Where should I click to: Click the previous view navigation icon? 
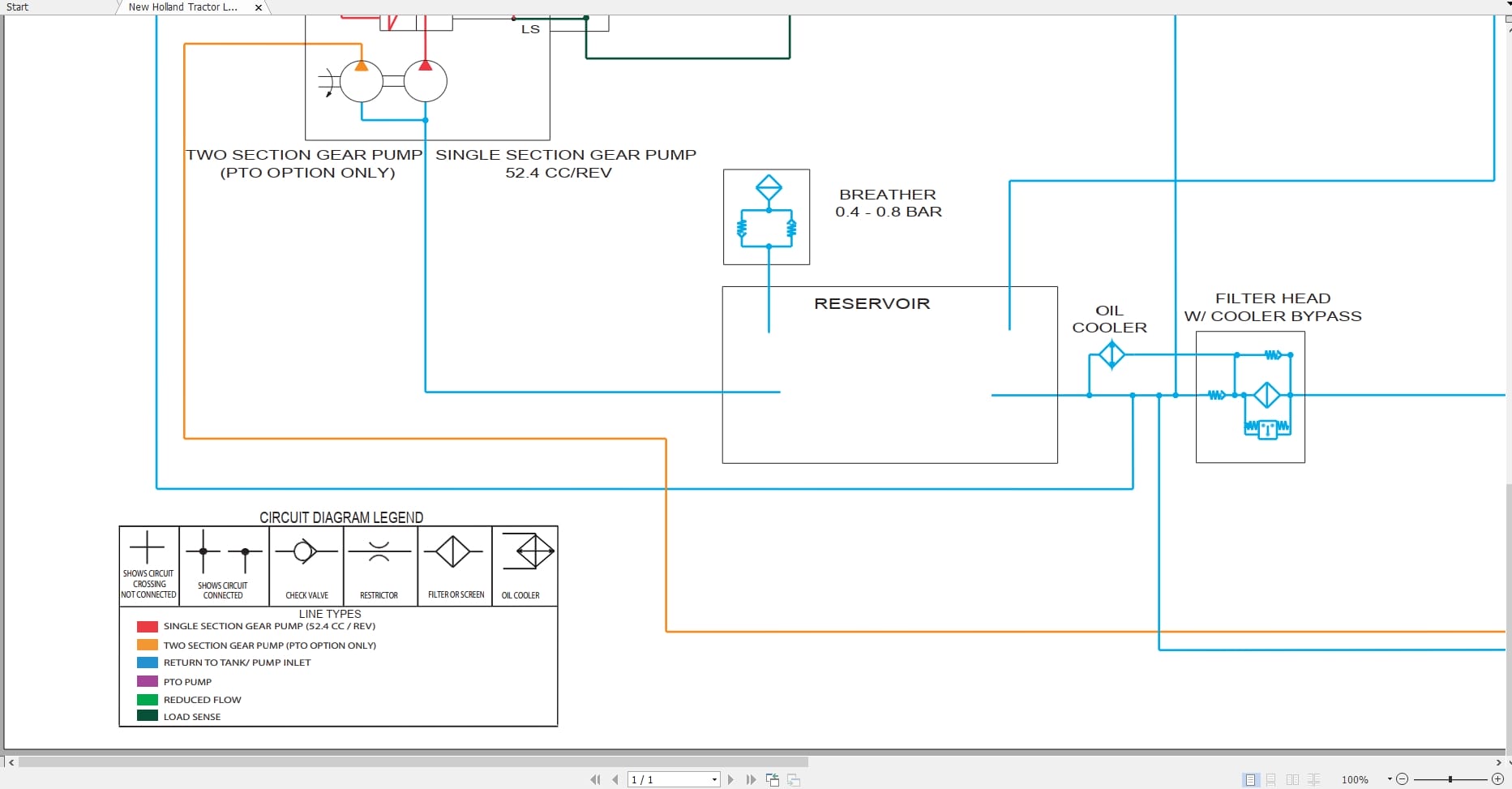pos(773,779)
